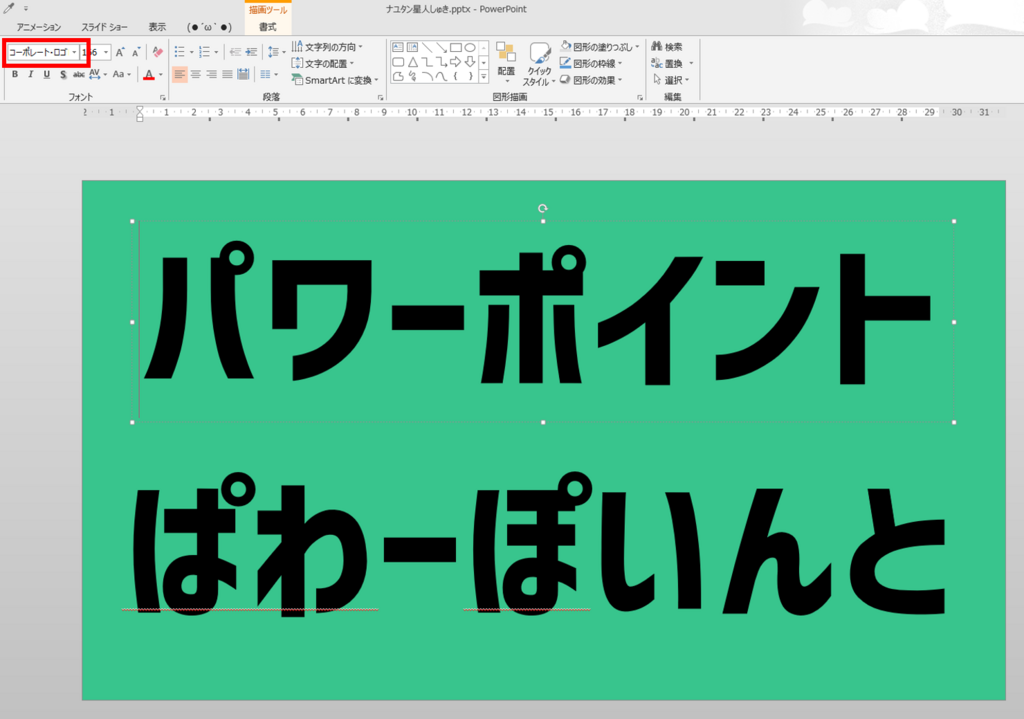This screenshot has height=719, width=1024.
Task: Toggle underline formatting
Action: click(x=46, y=74)
